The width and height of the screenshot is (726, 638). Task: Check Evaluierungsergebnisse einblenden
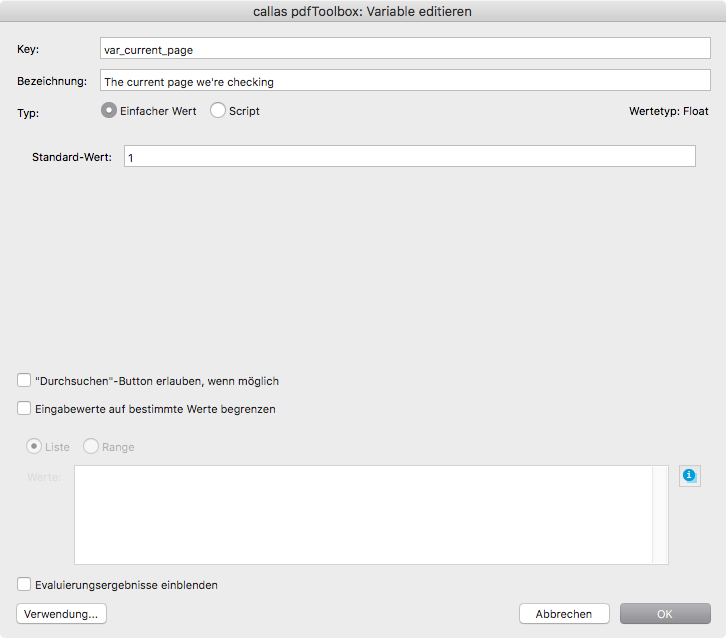click(24, 584)
